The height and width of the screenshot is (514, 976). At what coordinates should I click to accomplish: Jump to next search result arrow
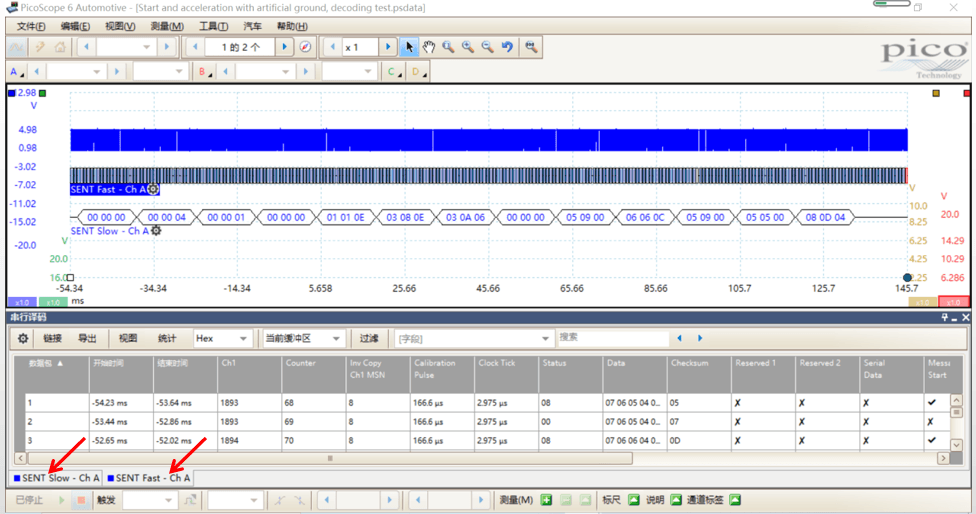coord(700,339)
